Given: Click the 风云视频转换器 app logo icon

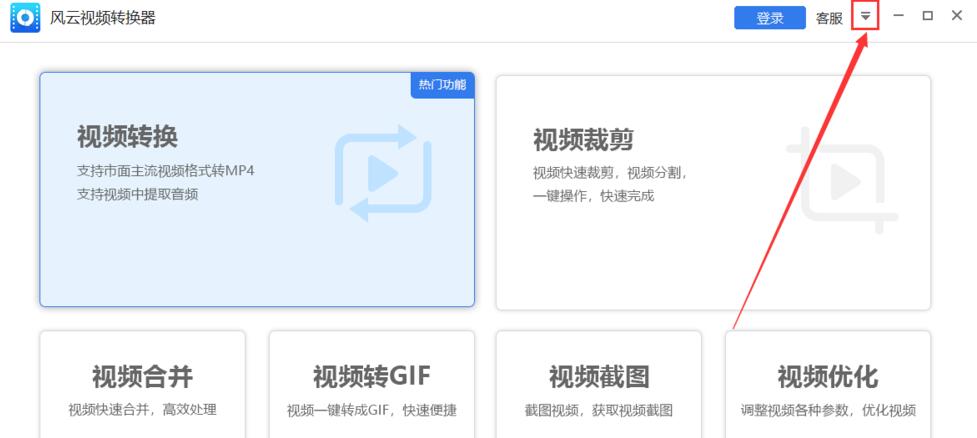Looking at the screenshot, I should (25, 17).
